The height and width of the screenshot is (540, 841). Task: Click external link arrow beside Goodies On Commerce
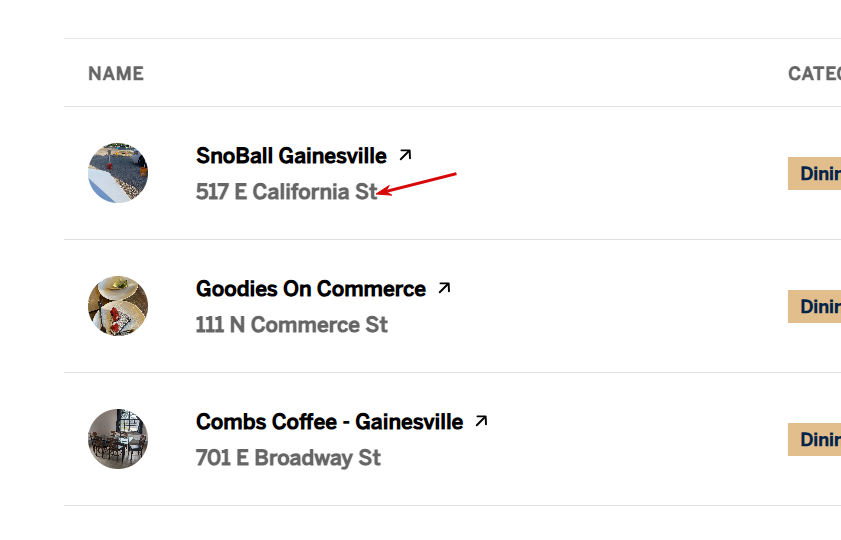click(x=444, y=288)
